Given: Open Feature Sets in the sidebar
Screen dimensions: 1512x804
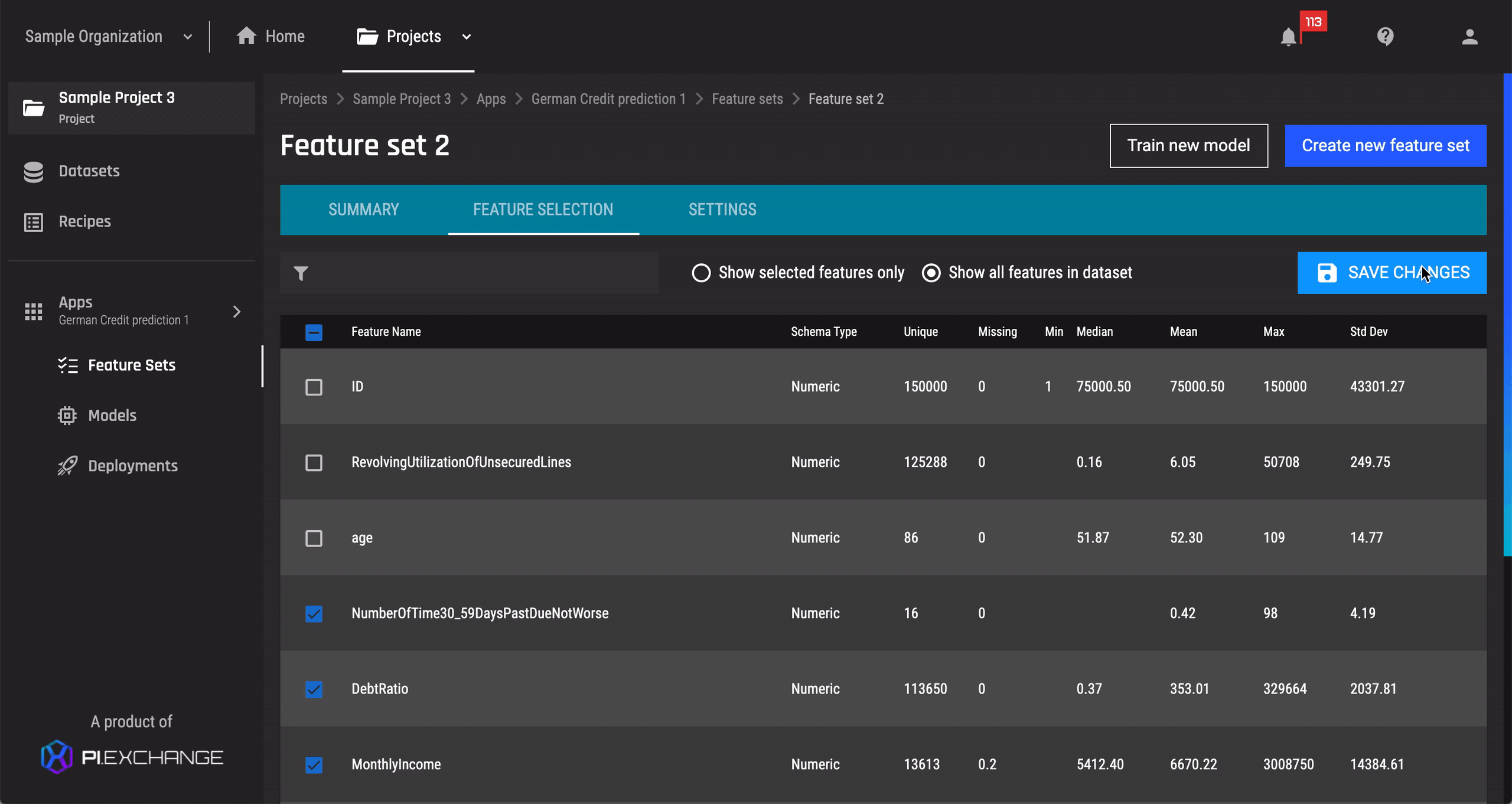Looking at the screenshot, I should (x=132, y=365).
